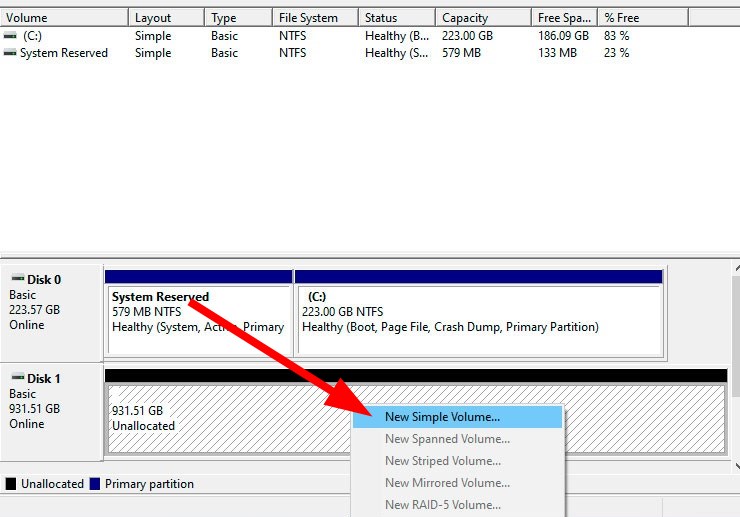The width and height of the screenshot is (740, 517).
Task: Sort by the Status column header
Action: 397,18
